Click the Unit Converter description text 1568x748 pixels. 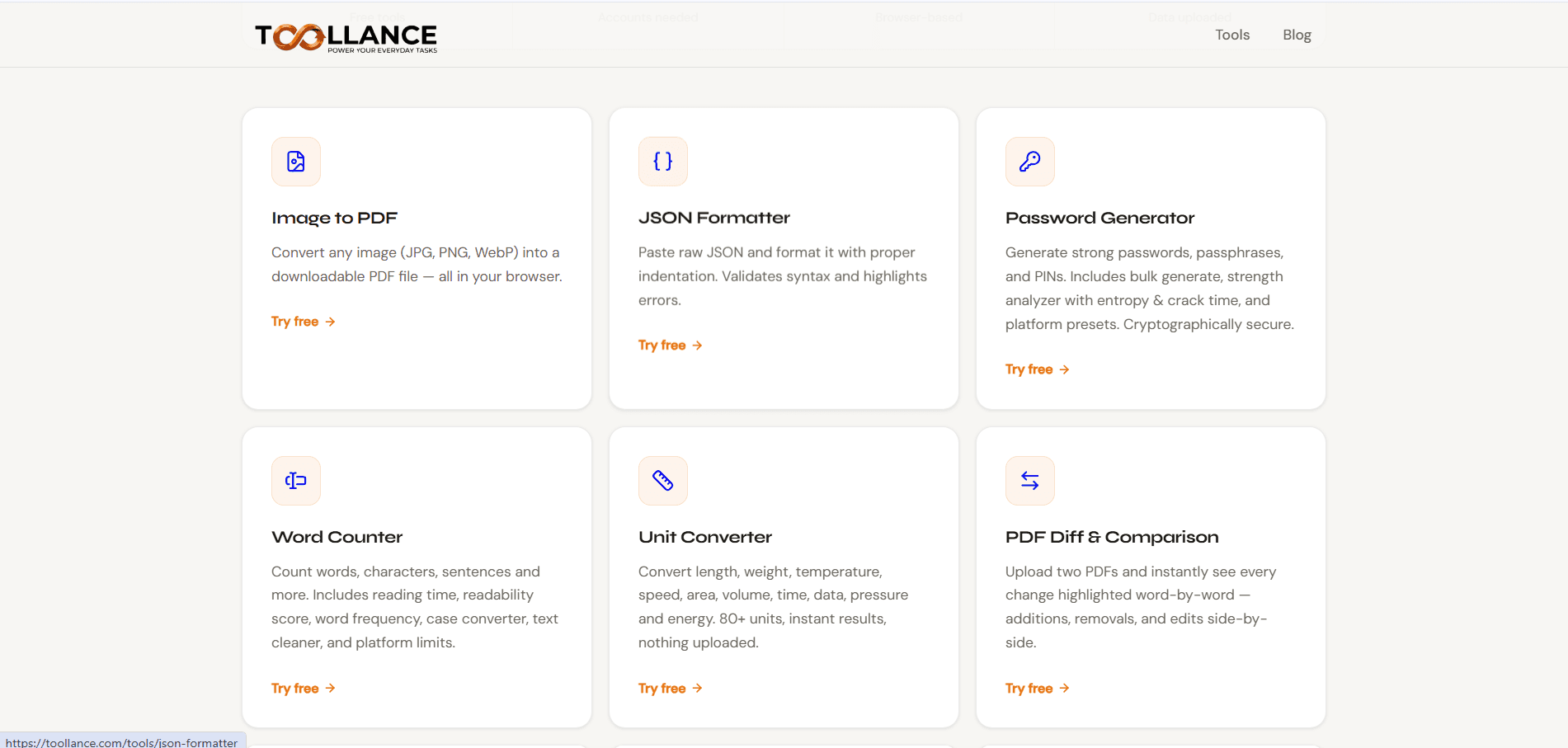(773, 607)
